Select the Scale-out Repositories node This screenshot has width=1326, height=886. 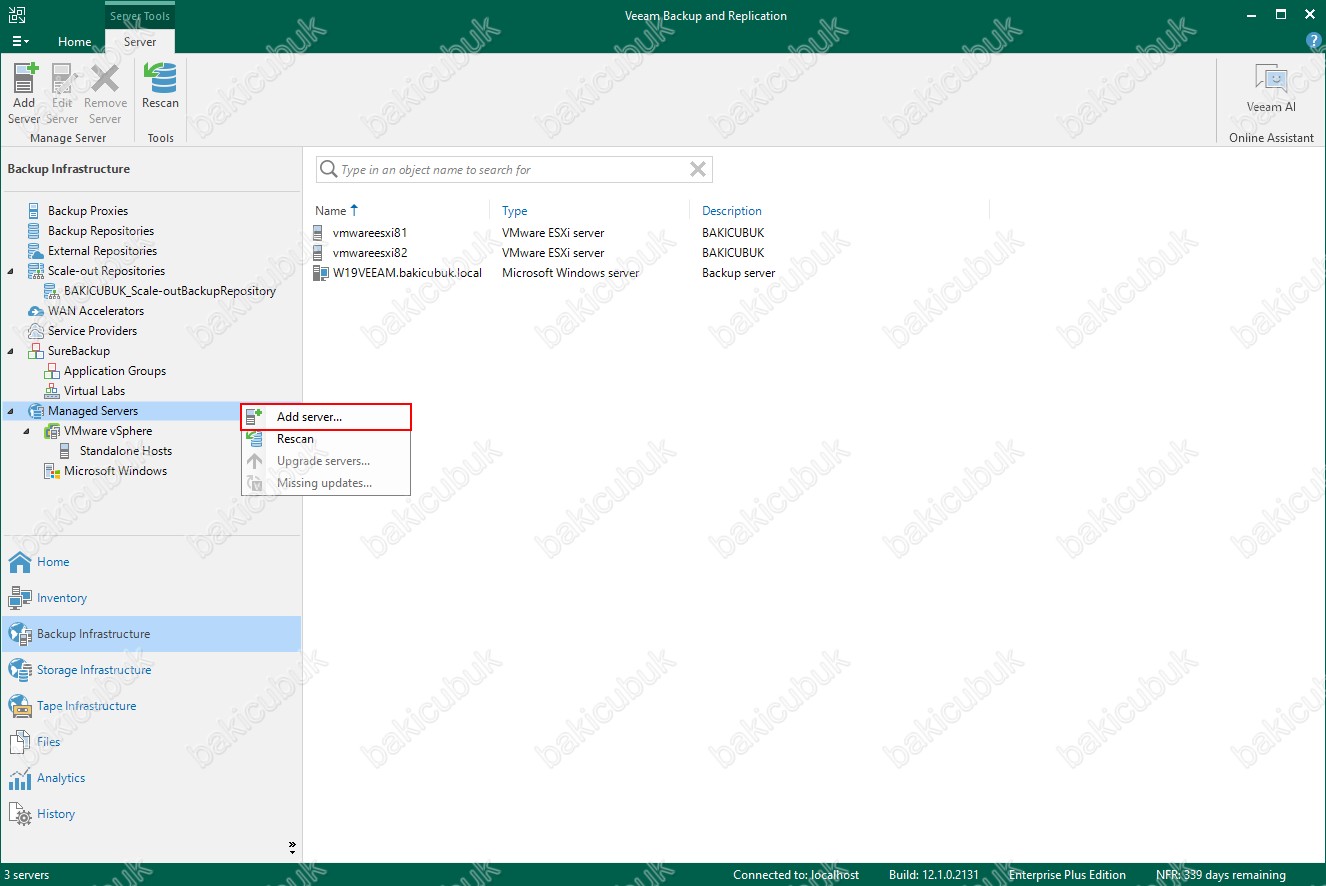[x=106, y=271]
